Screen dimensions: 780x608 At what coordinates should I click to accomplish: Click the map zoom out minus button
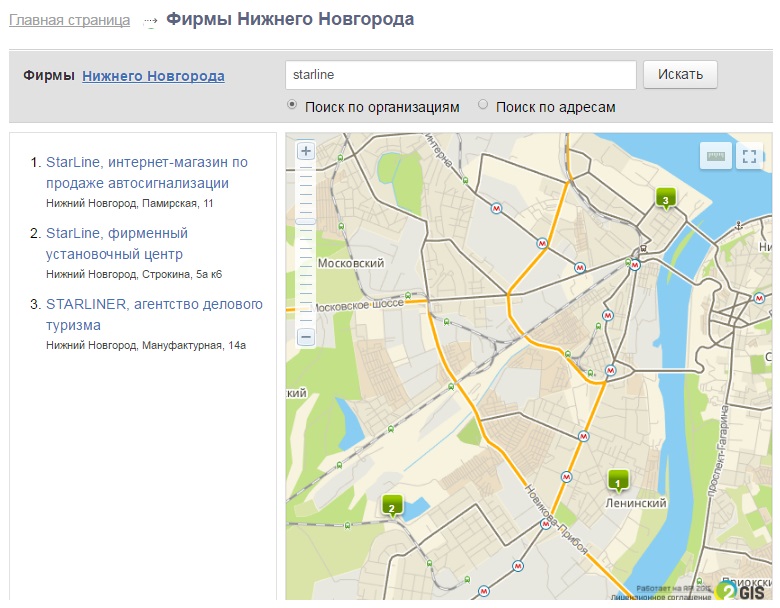coord(306,337)
